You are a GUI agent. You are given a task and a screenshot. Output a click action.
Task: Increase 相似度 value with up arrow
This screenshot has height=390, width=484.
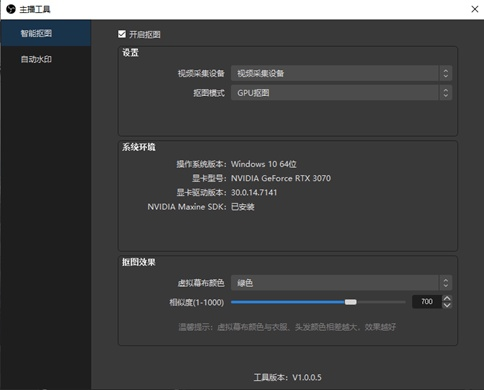click(447, 298)
